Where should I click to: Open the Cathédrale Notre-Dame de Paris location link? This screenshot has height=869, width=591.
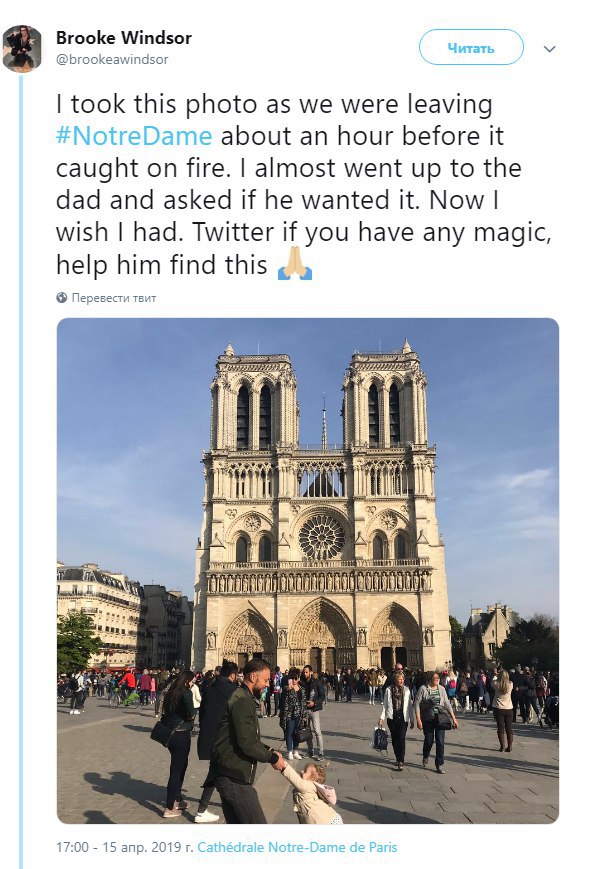click(297, 847)
